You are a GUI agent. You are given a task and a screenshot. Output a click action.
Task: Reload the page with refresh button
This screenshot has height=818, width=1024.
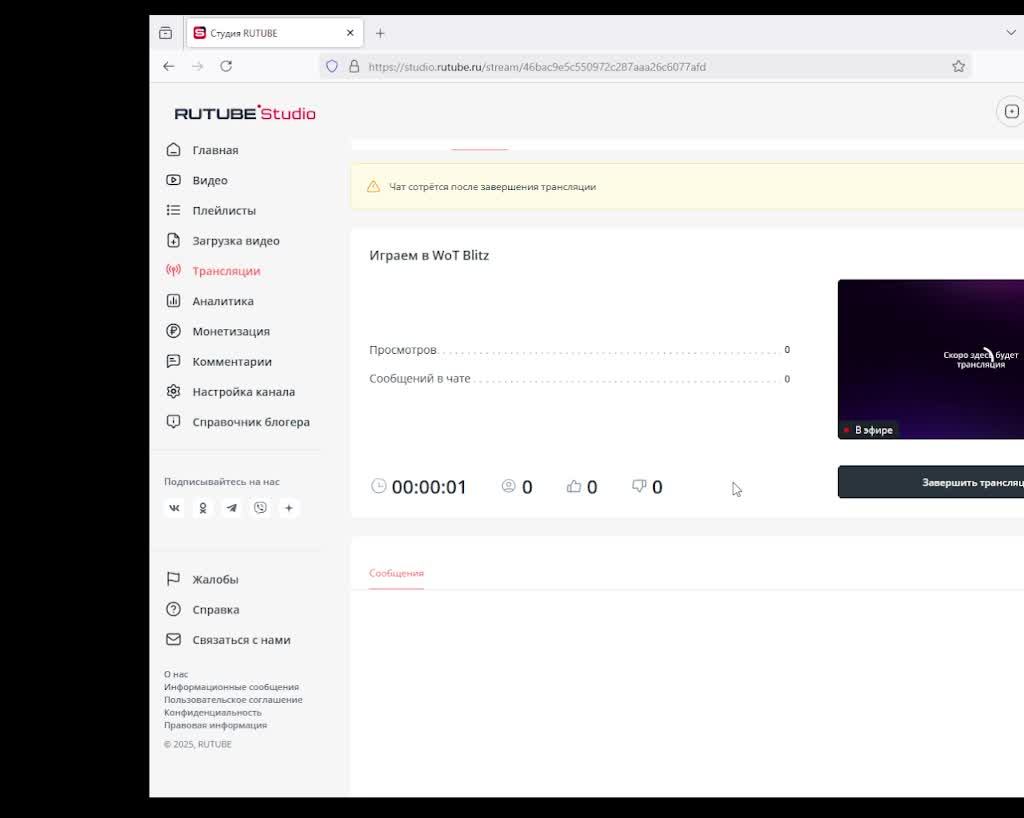[x=226, y=66]
